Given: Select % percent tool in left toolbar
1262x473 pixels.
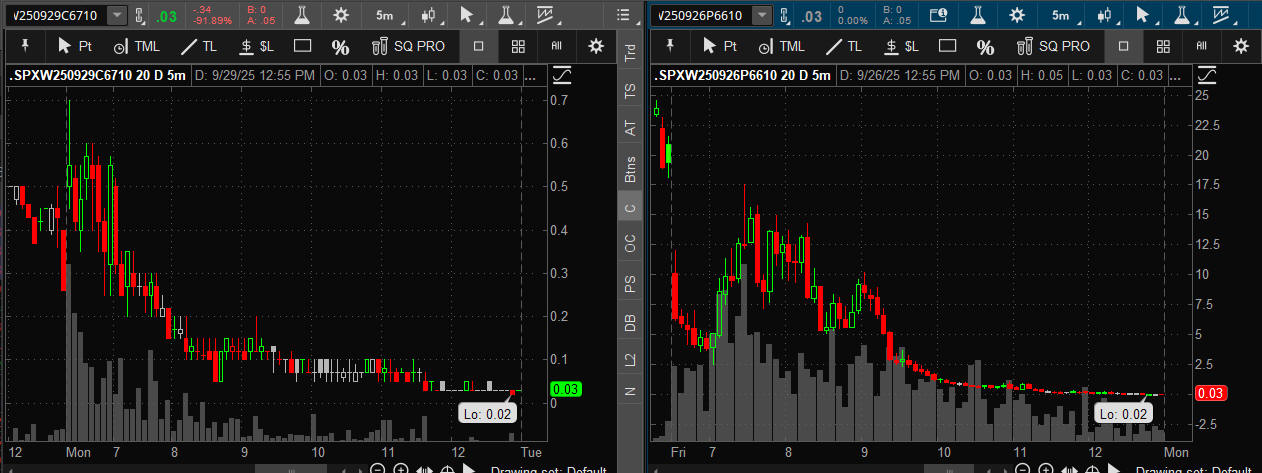Looking at the screenshot, I should pyautogui.click(x=340, y=47).
